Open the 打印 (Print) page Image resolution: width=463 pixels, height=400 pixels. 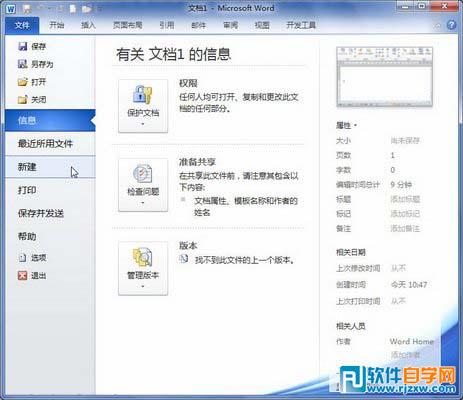50,190
